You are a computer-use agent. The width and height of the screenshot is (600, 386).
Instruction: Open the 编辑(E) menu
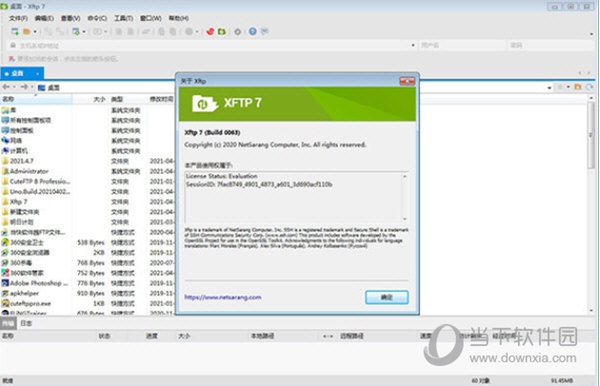44,18
